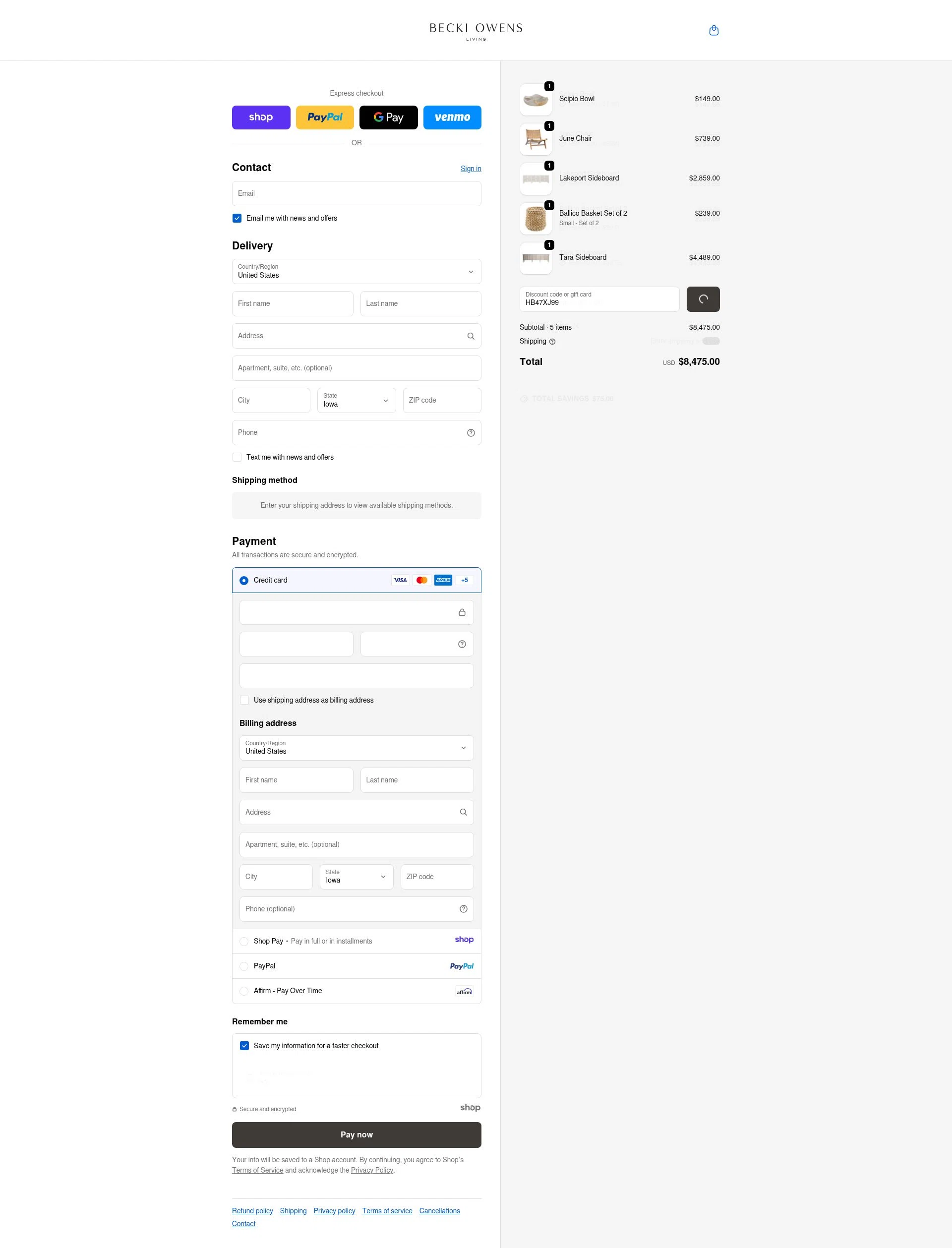This screenshot has height=1248, width=952.
Task: Open the cart bag icon
Action: 714,30
